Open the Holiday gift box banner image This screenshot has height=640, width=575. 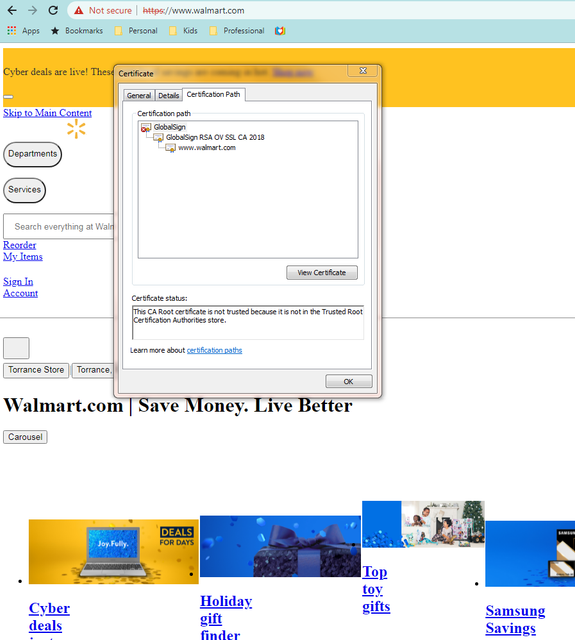point(280,546)
